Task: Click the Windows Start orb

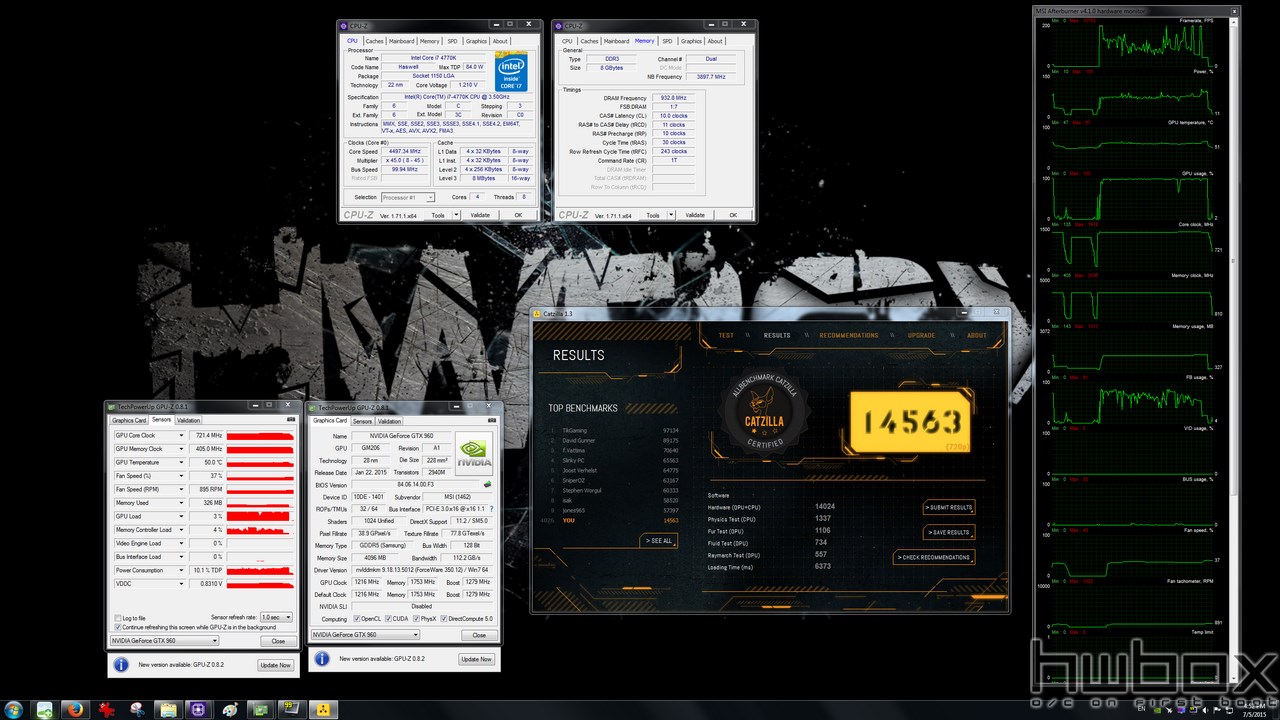Action: [x=14, y=709]
